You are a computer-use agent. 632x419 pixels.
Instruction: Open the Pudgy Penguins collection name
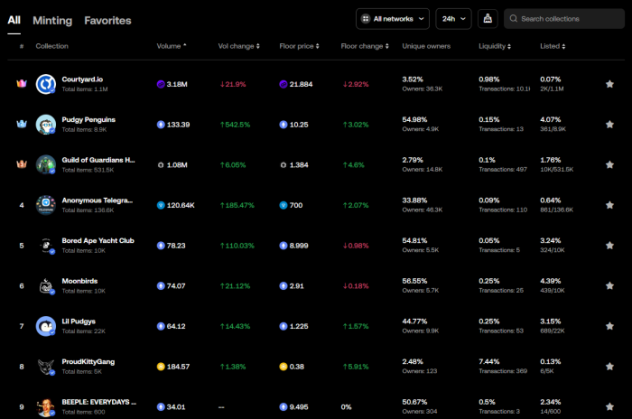click(88, 120)
